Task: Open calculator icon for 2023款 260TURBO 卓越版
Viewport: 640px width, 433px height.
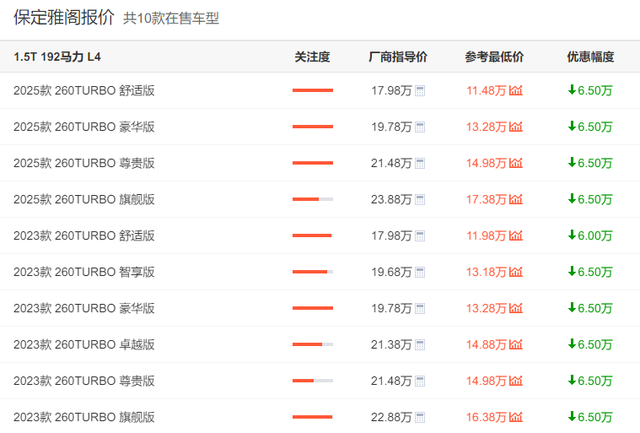Action: (420, 345)
